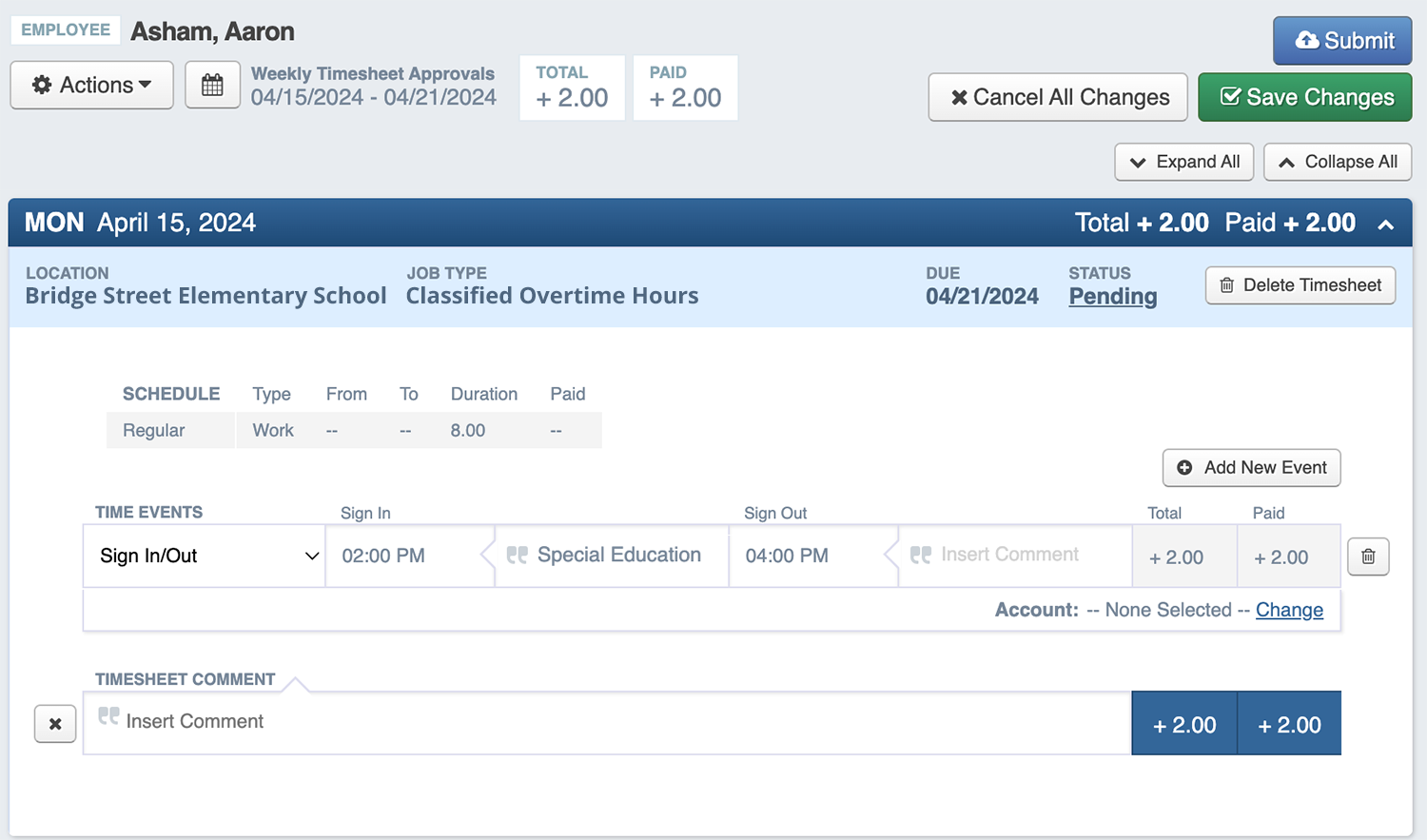The image size is (1427, 840).
Task: Open the Pending status link
Action: (1112, 296)
